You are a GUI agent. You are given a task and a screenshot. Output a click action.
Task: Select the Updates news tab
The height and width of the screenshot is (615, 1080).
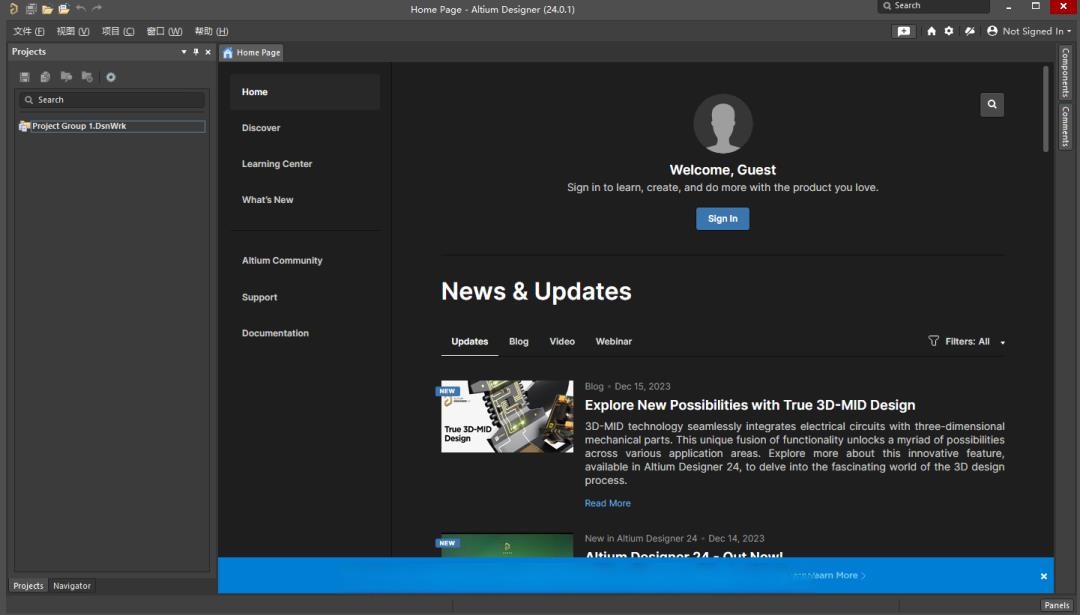point(470,342)
